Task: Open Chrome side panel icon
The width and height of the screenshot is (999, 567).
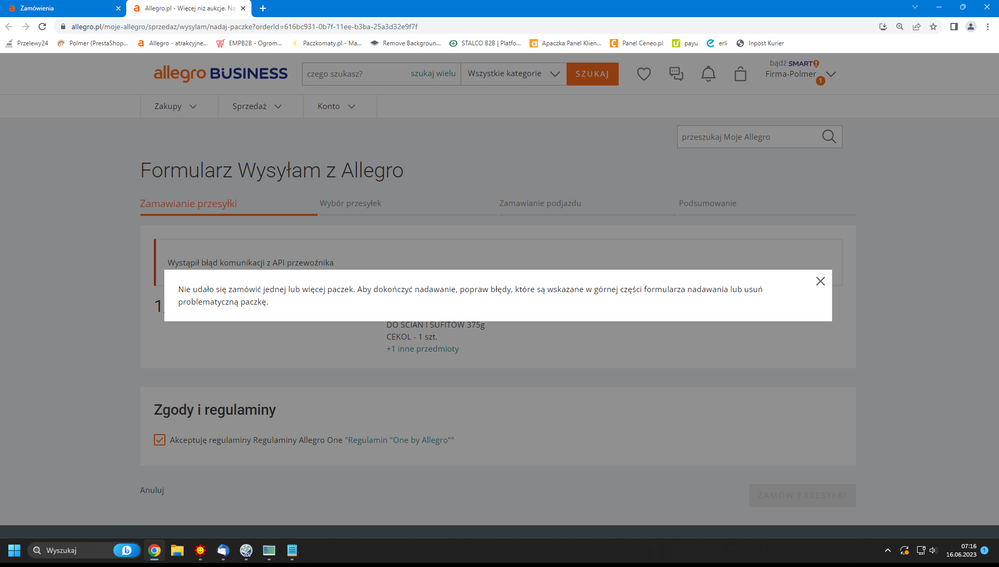Action: (954, 27)
